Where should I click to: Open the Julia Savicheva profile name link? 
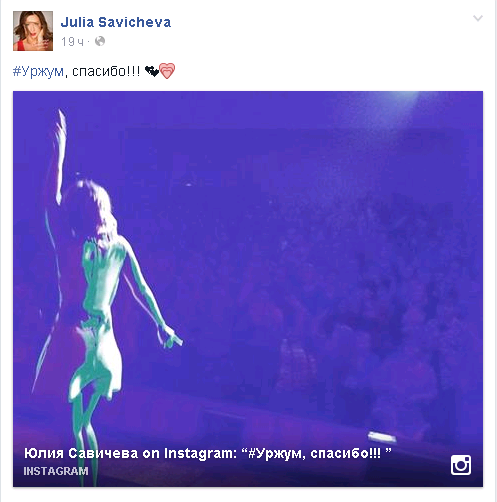point(116,22)
